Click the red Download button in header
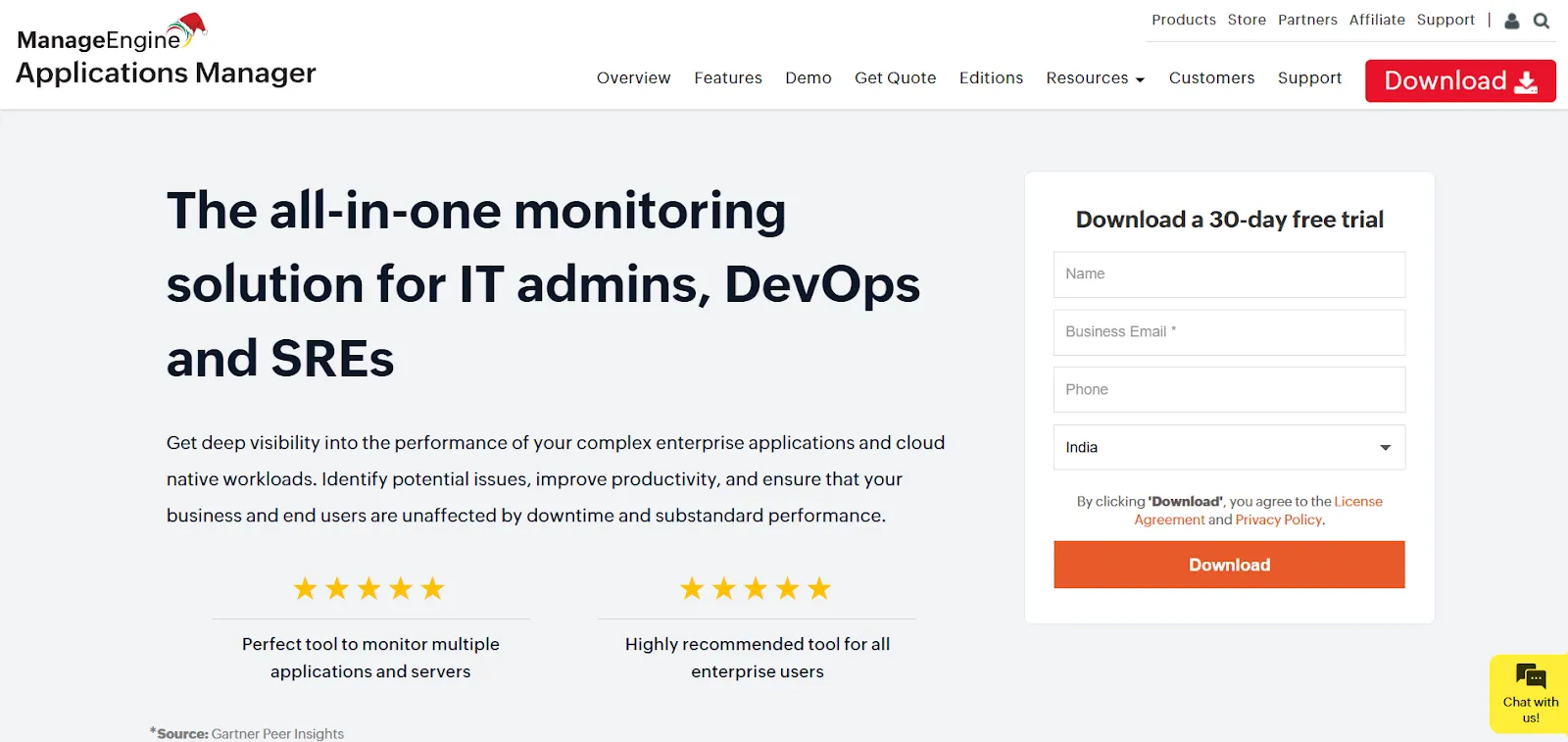 coord(1460,80)
